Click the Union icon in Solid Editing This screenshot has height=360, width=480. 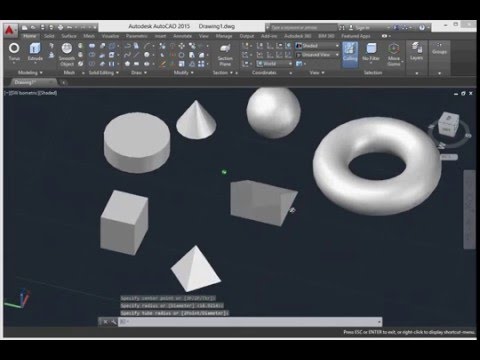pos(92,46)
